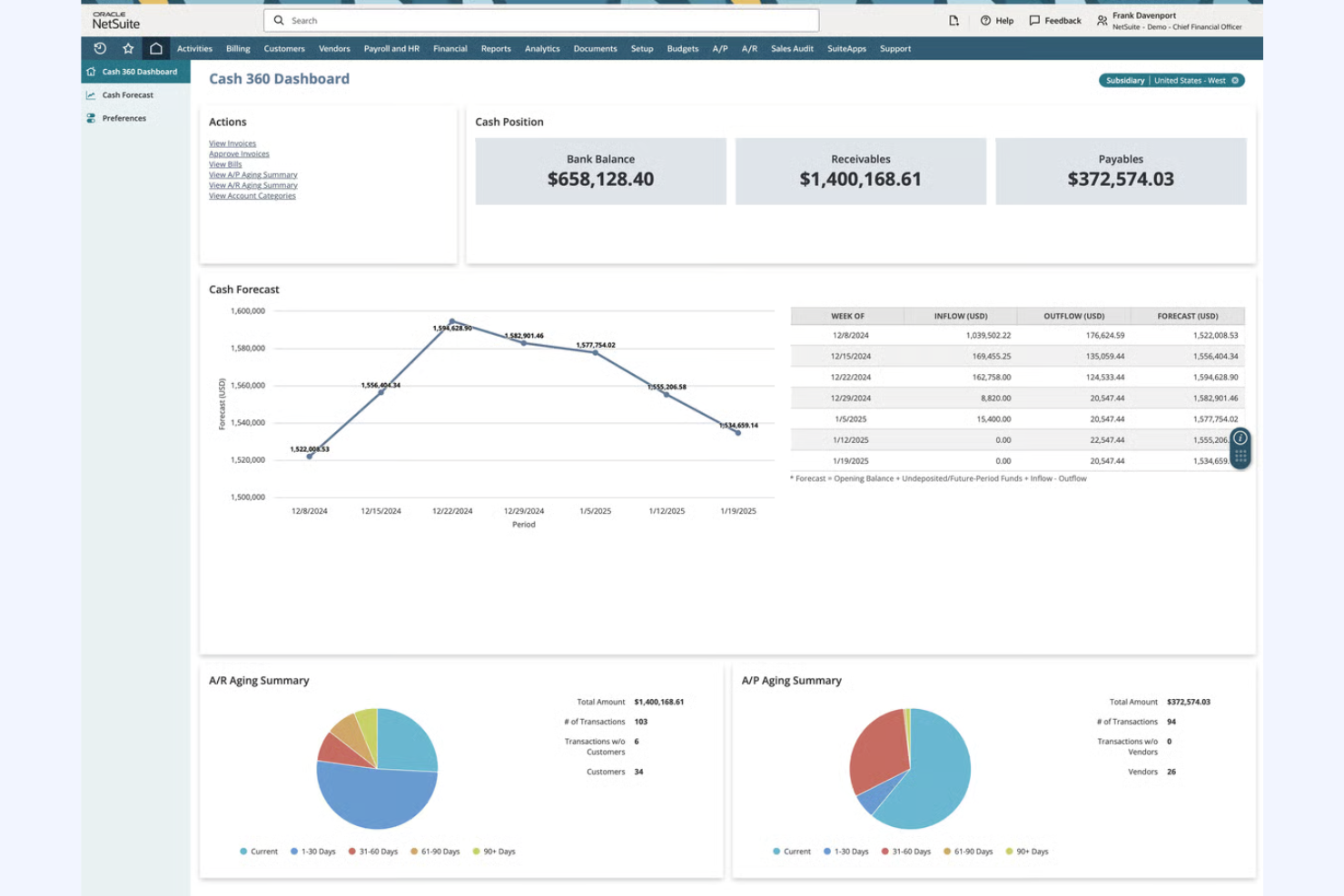Expand the Setup menu

[641, 48]
